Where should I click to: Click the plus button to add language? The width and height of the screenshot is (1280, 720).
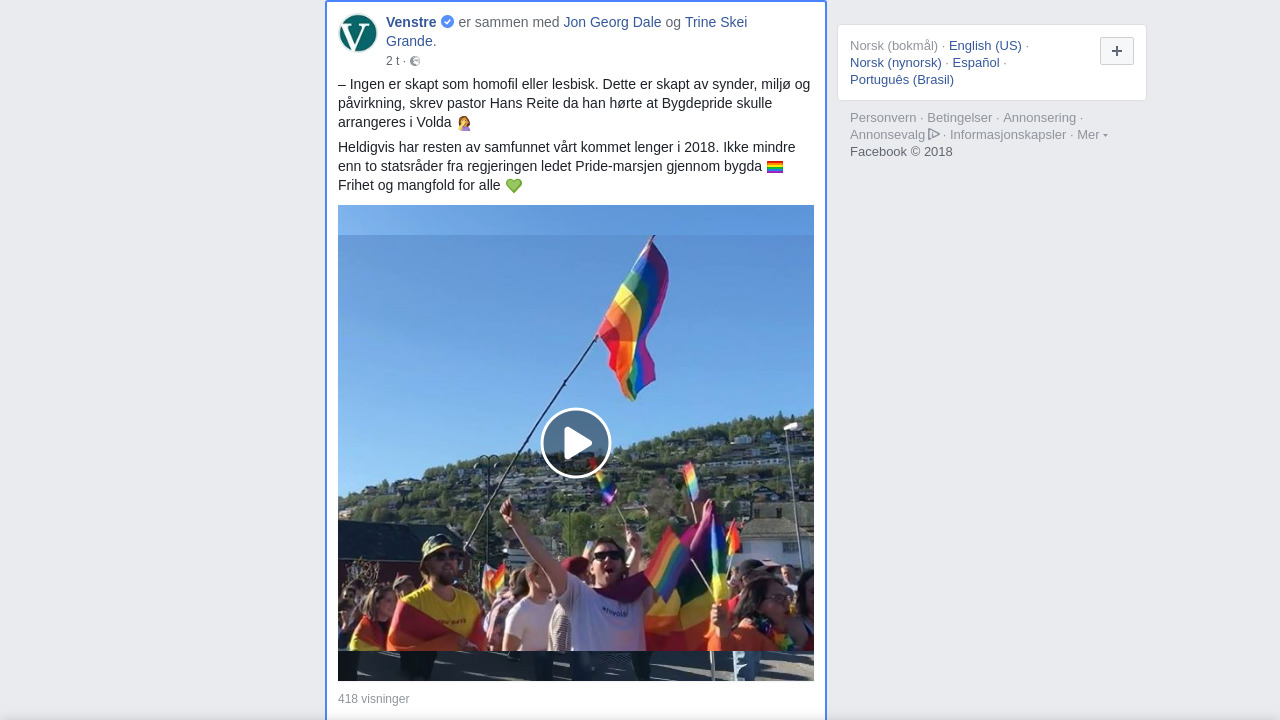pyautogui.click(x=1117, y=51)
